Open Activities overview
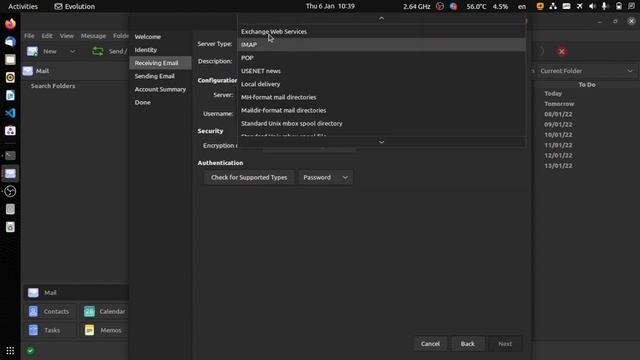This screenshot has width=640, height=360. pos(23,6)
